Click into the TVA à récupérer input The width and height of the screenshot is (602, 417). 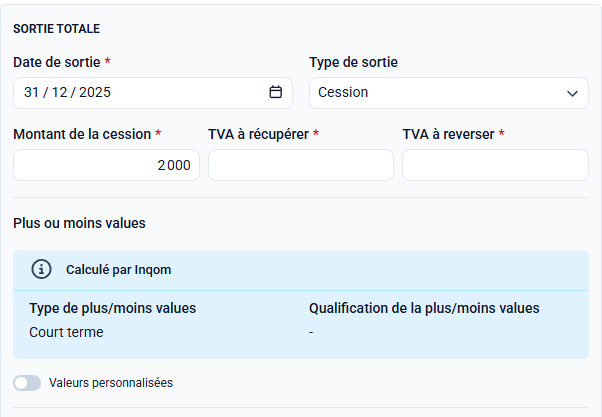pyautogui.click(x=300, y=165)
